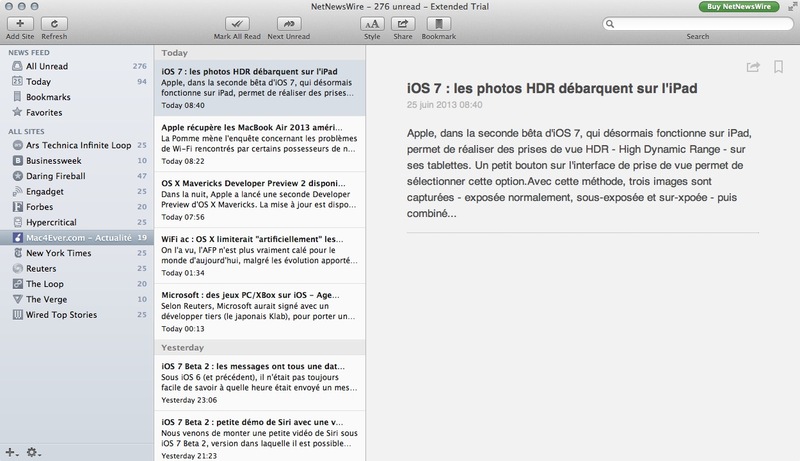Select the Reuters feed
Screen dimensions: 800x461
77,268
